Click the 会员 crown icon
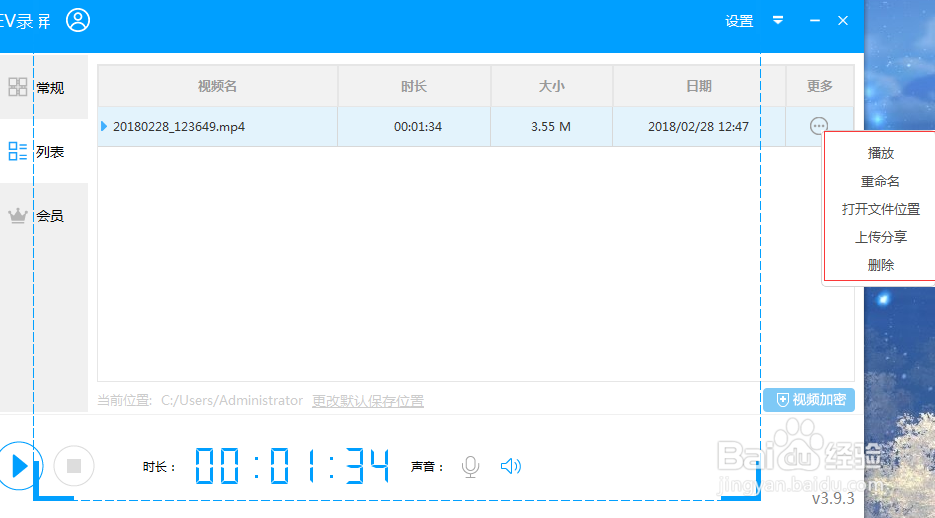 click(18, 215)
